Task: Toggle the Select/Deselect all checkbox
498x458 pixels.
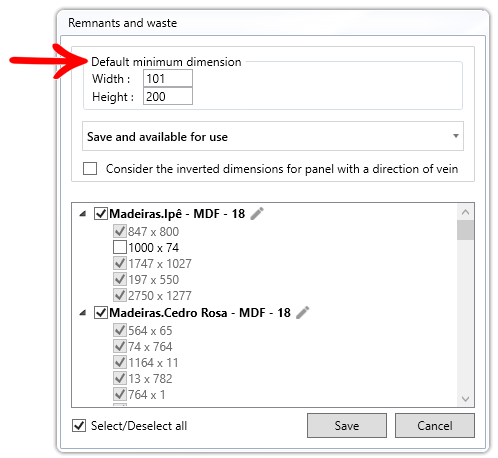Action: point(79,425)
